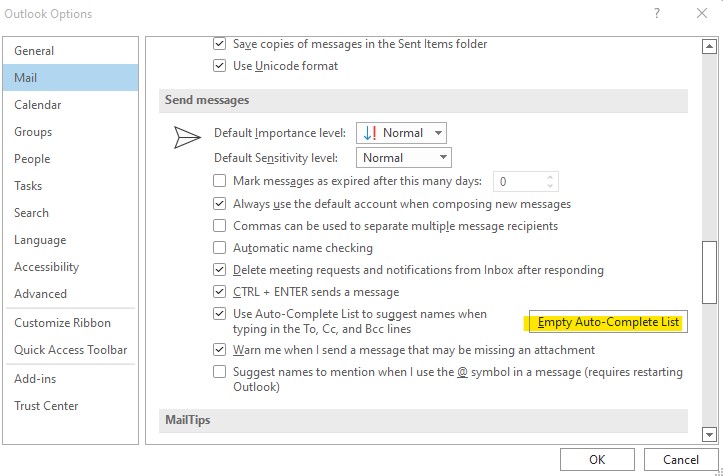
Task: Switch to the Tasks category
Action: click(x=70, y=186)
